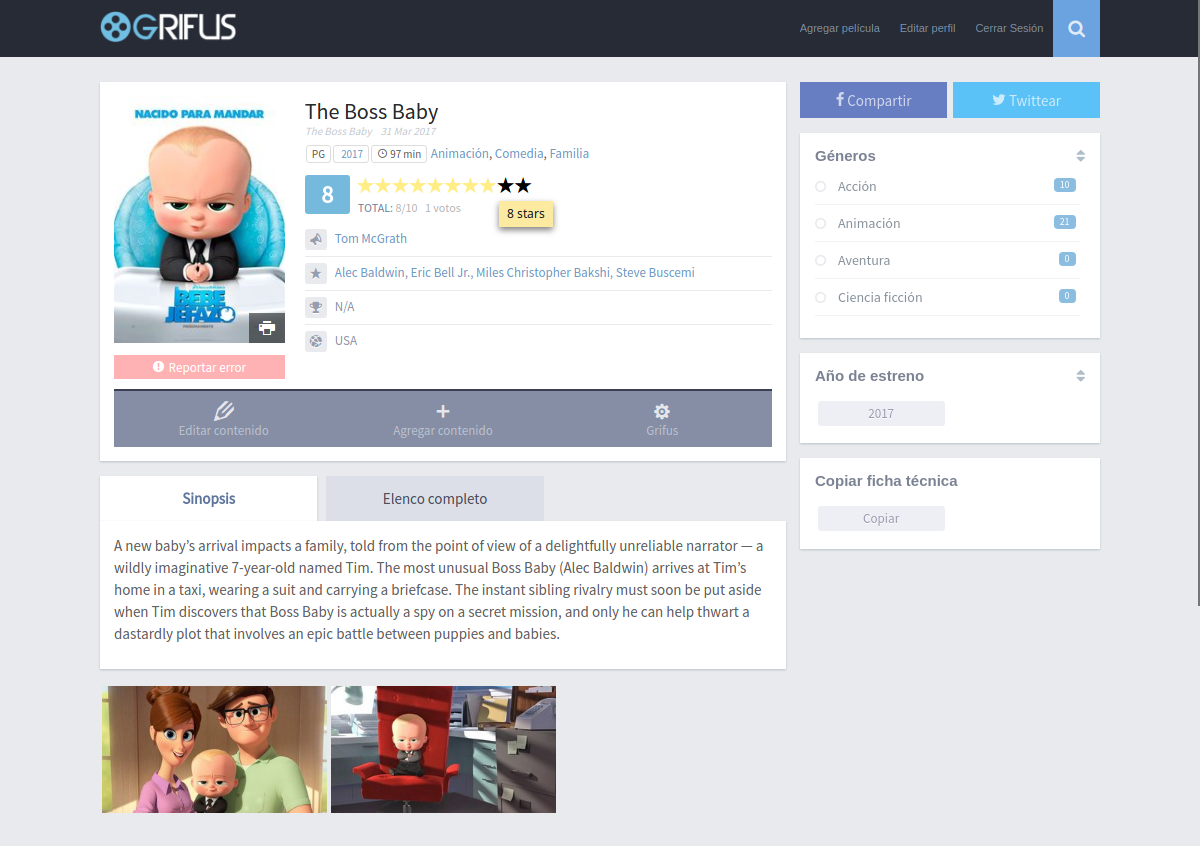Open actor Eric Bell Jr. link
Viewport: 1200px width, 846px height.
[441, 273]
